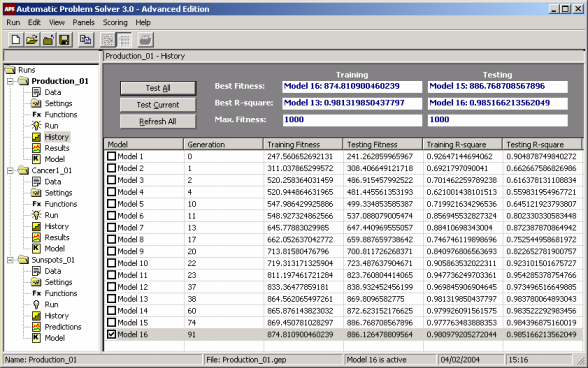Viewport: 588px width, 368px height.
Task: Sort by Training Fitness column header
Action: coord(303,144)
